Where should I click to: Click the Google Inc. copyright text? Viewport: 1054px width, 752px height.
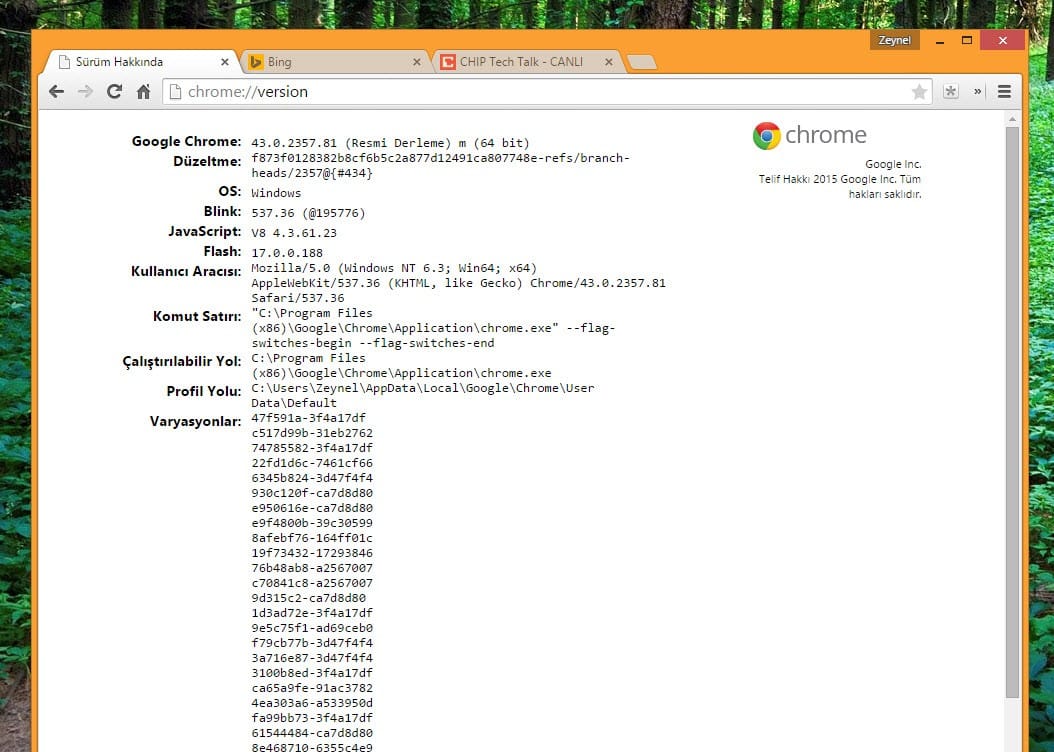click(840, 179)
